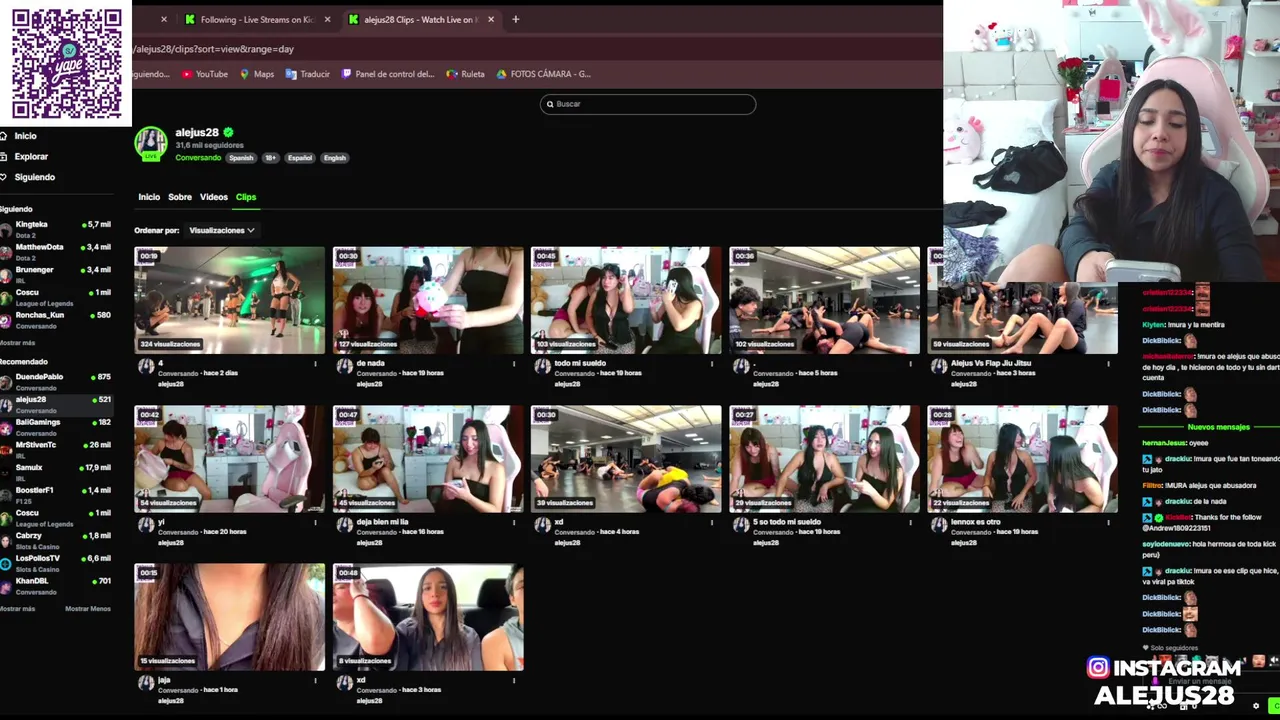The width and height of the screenshot is (1280, 720).
Task: Open options menu for 'deja bien mi lia'
Action: (514, 522)
